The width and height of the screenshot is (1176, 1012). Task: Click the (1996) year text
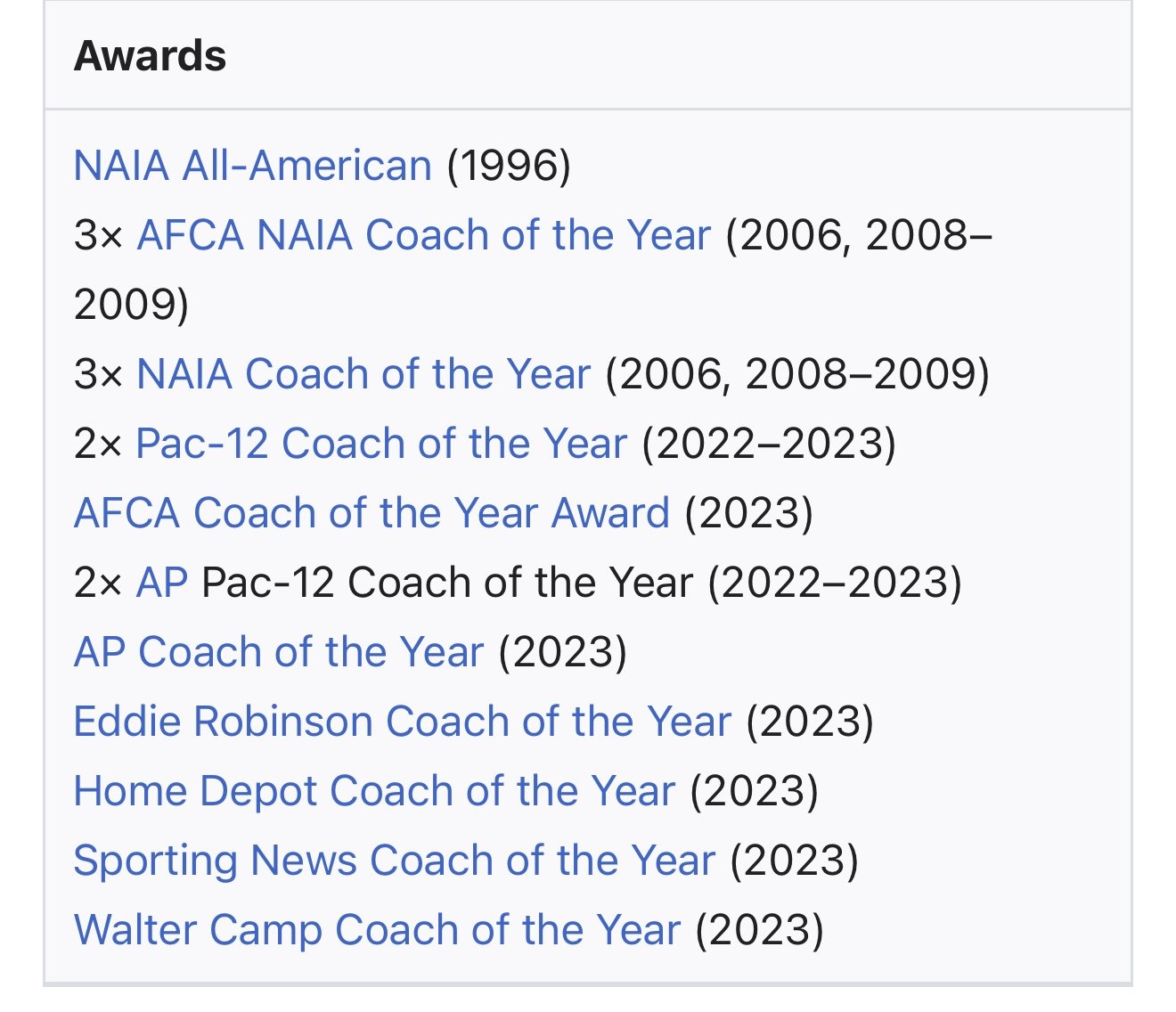point(509,166)
